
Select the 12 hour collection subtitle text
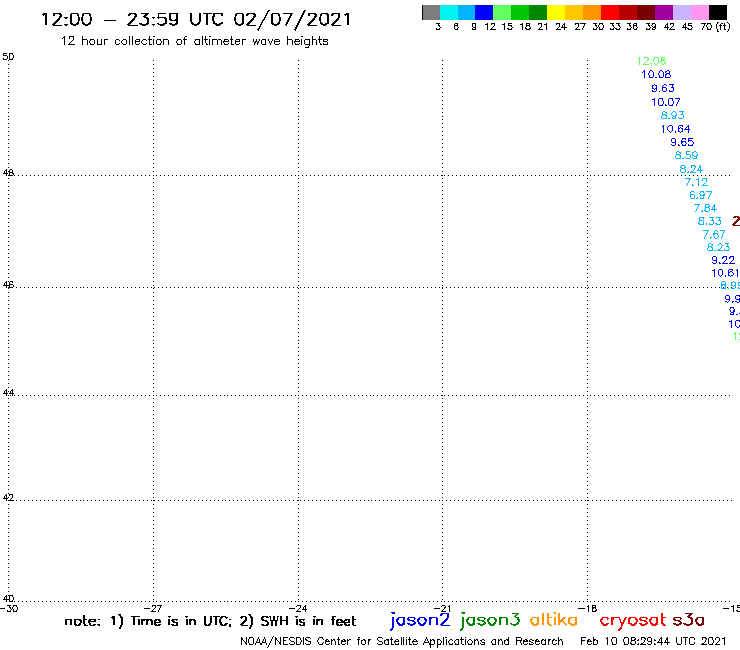[194, 41]
